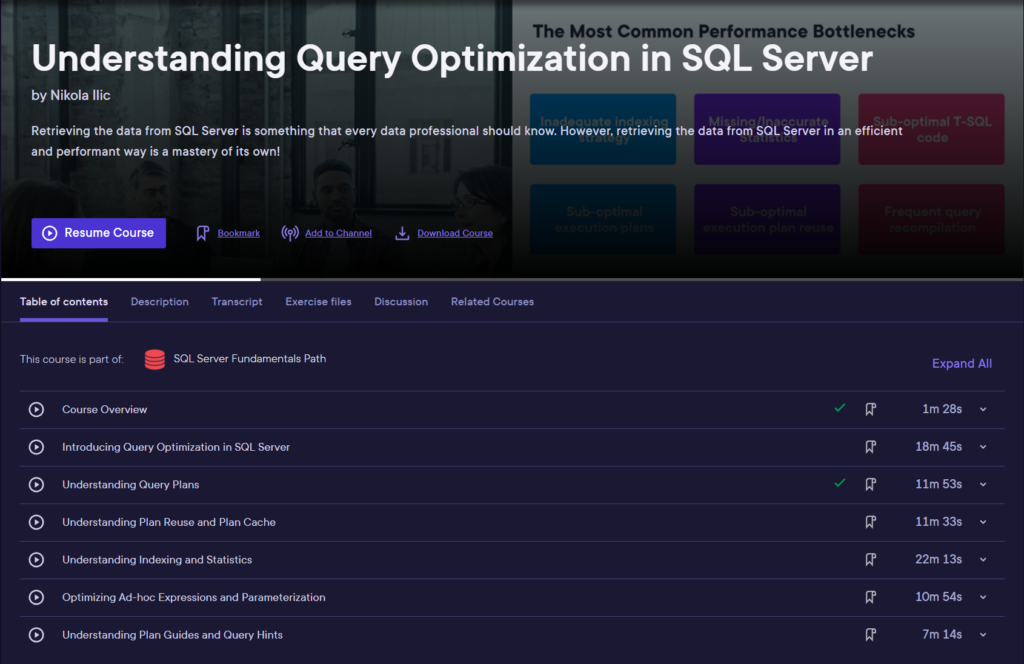Click the Download Course arrow icon
Viewport: 1024px width, 664px height.
click(402, 233)
